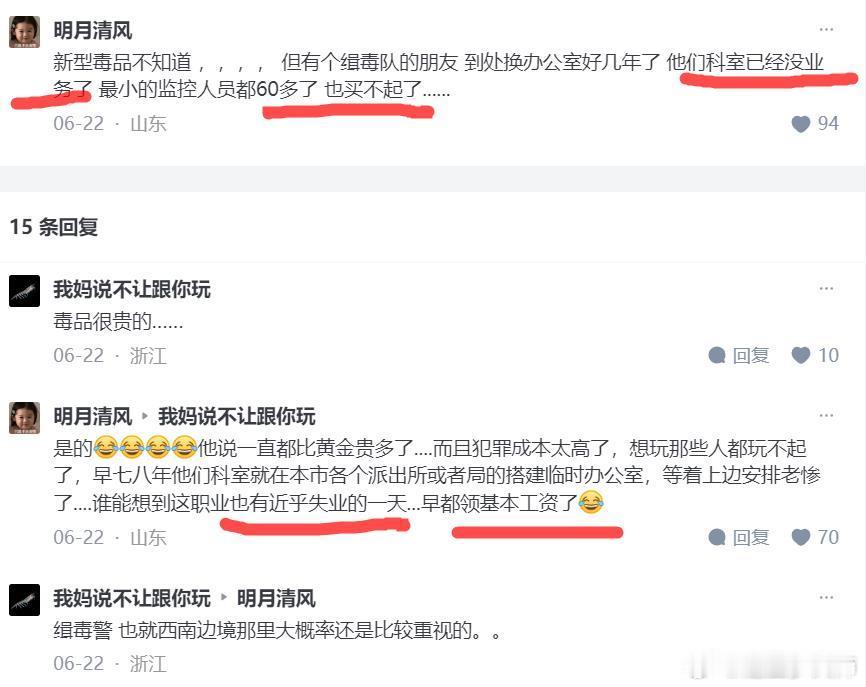
Task: Open the dark avatar beside the 缉毒警 reply
Action: click(x=24, y=600)
